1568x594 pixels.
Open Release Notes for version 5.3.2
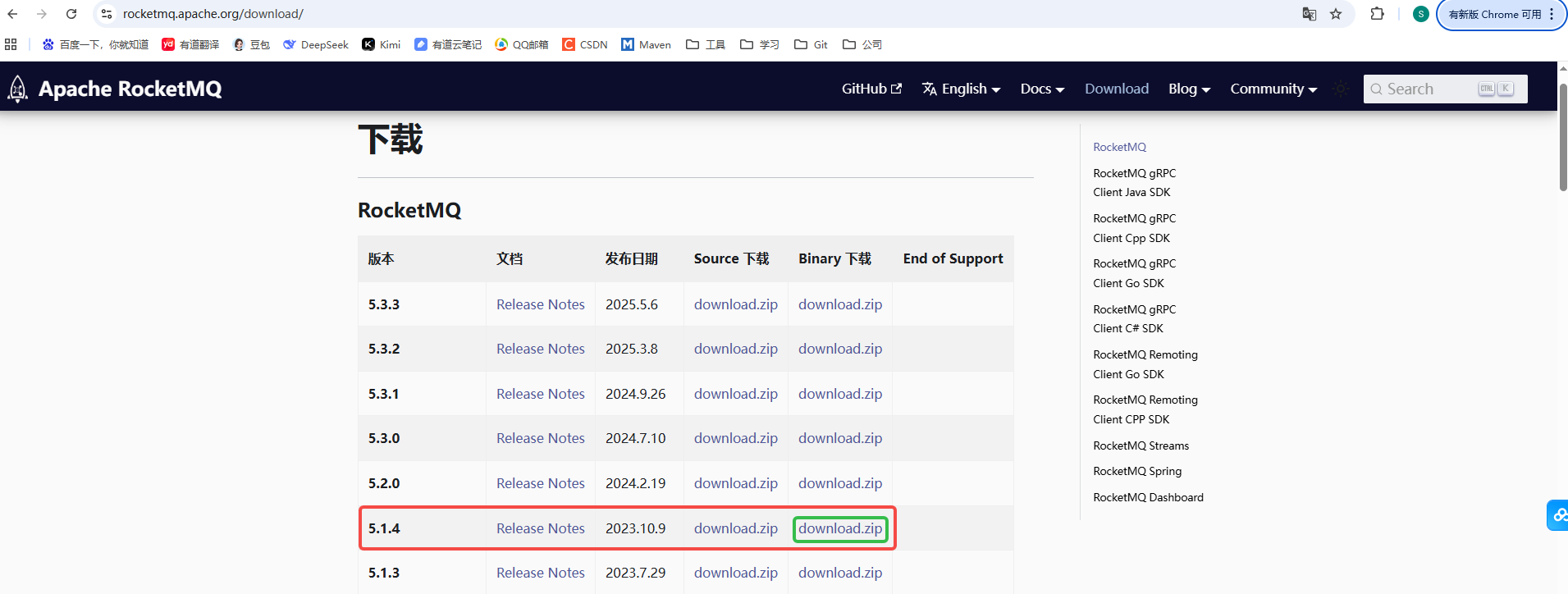pos(541,349)
